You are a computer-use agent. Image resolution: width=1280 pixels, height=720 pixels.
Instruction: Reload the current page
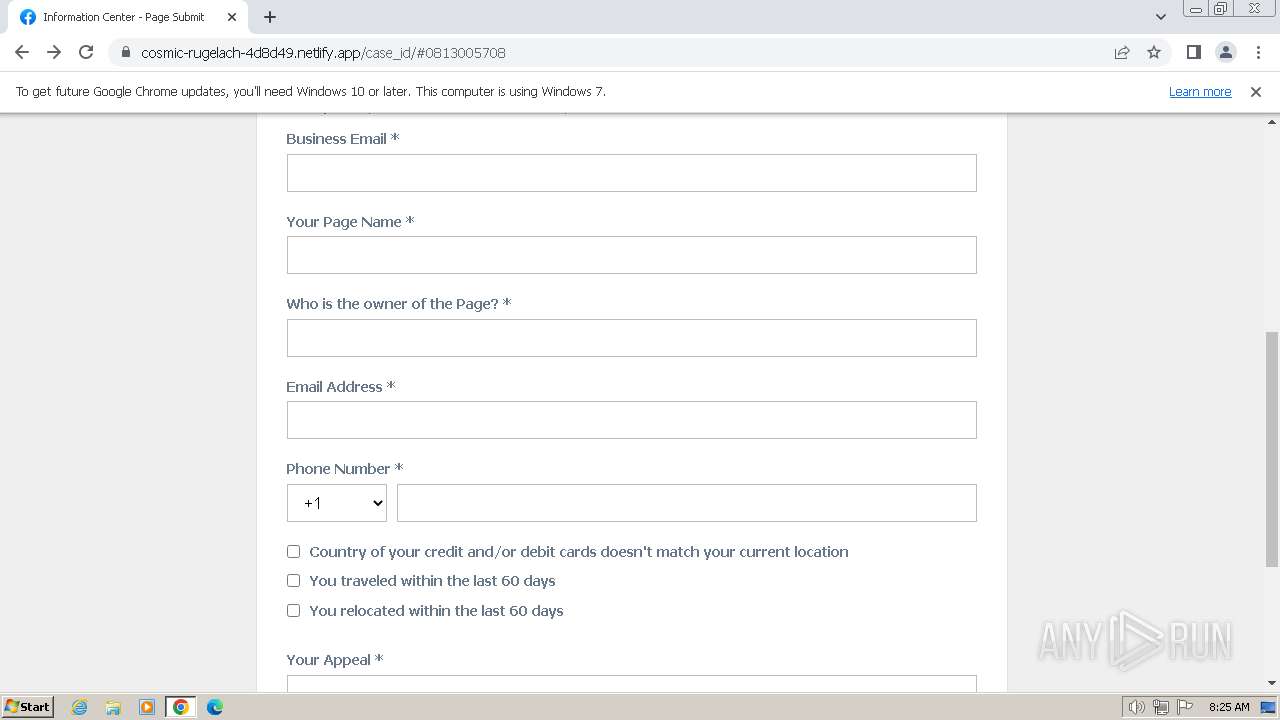click(86, 52)
